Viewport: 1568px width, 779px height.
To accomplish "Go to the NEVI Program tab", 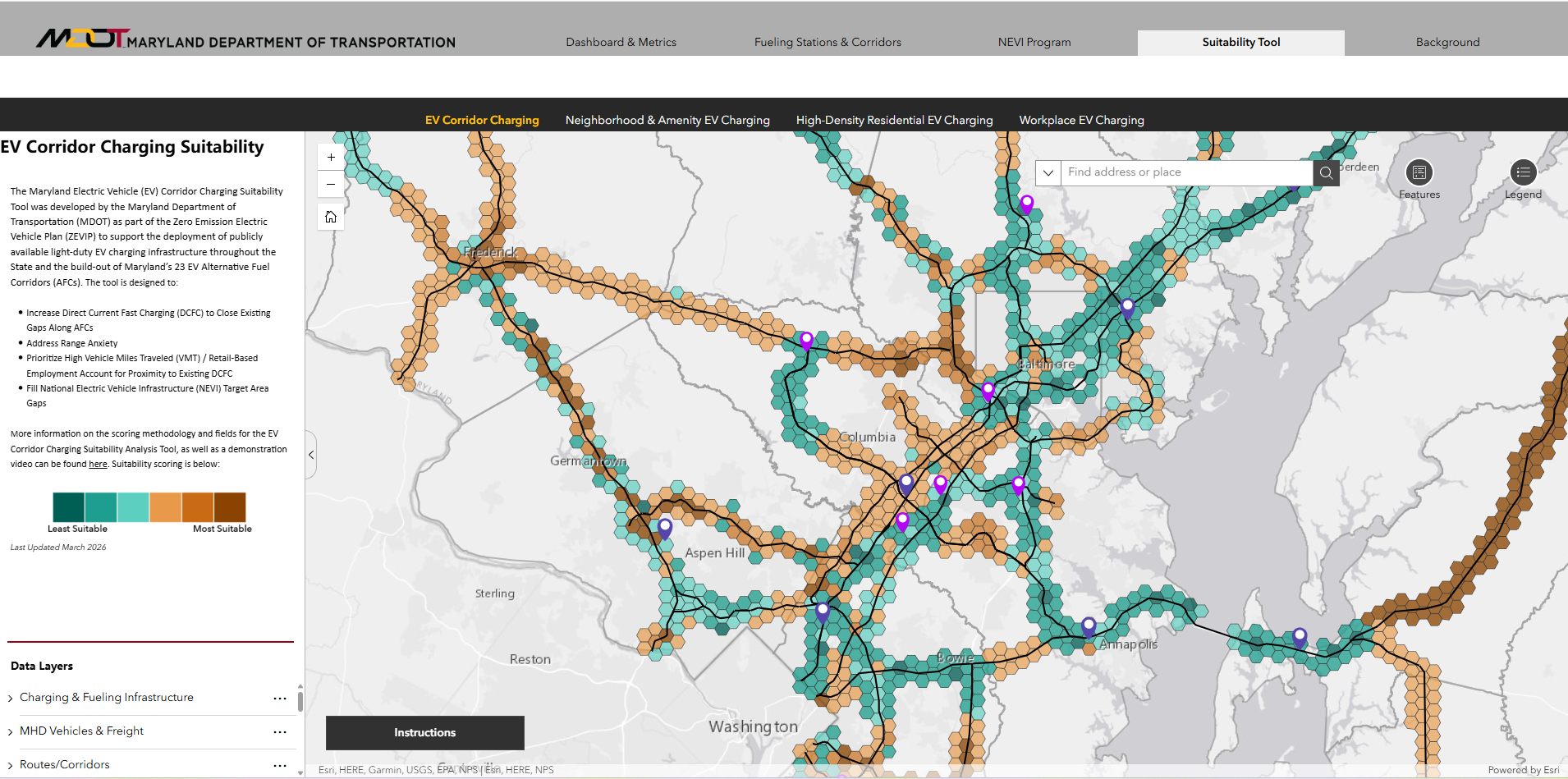I will (1034, 42).
